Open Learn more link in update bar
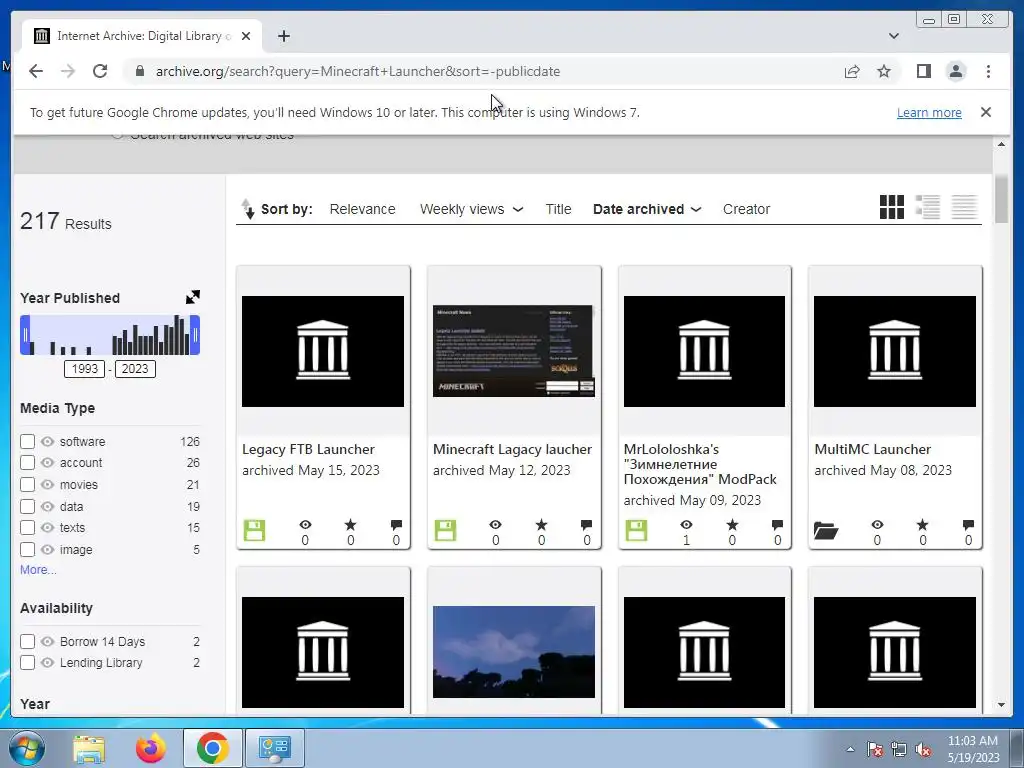Viewport: 1024px width, 768px height. click(929, 112)
